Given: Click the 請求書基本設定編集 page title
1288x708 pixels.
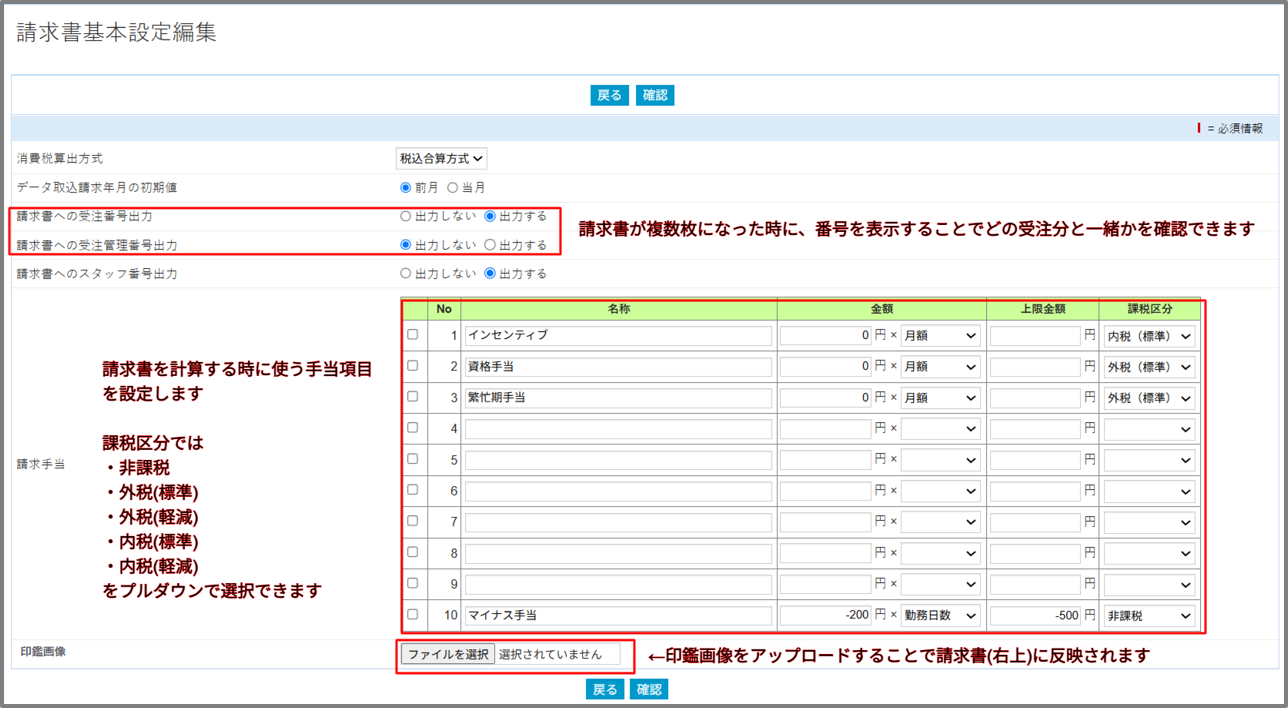Looking at the screenshot, I should pyautogui.click(x=117, y=32).
